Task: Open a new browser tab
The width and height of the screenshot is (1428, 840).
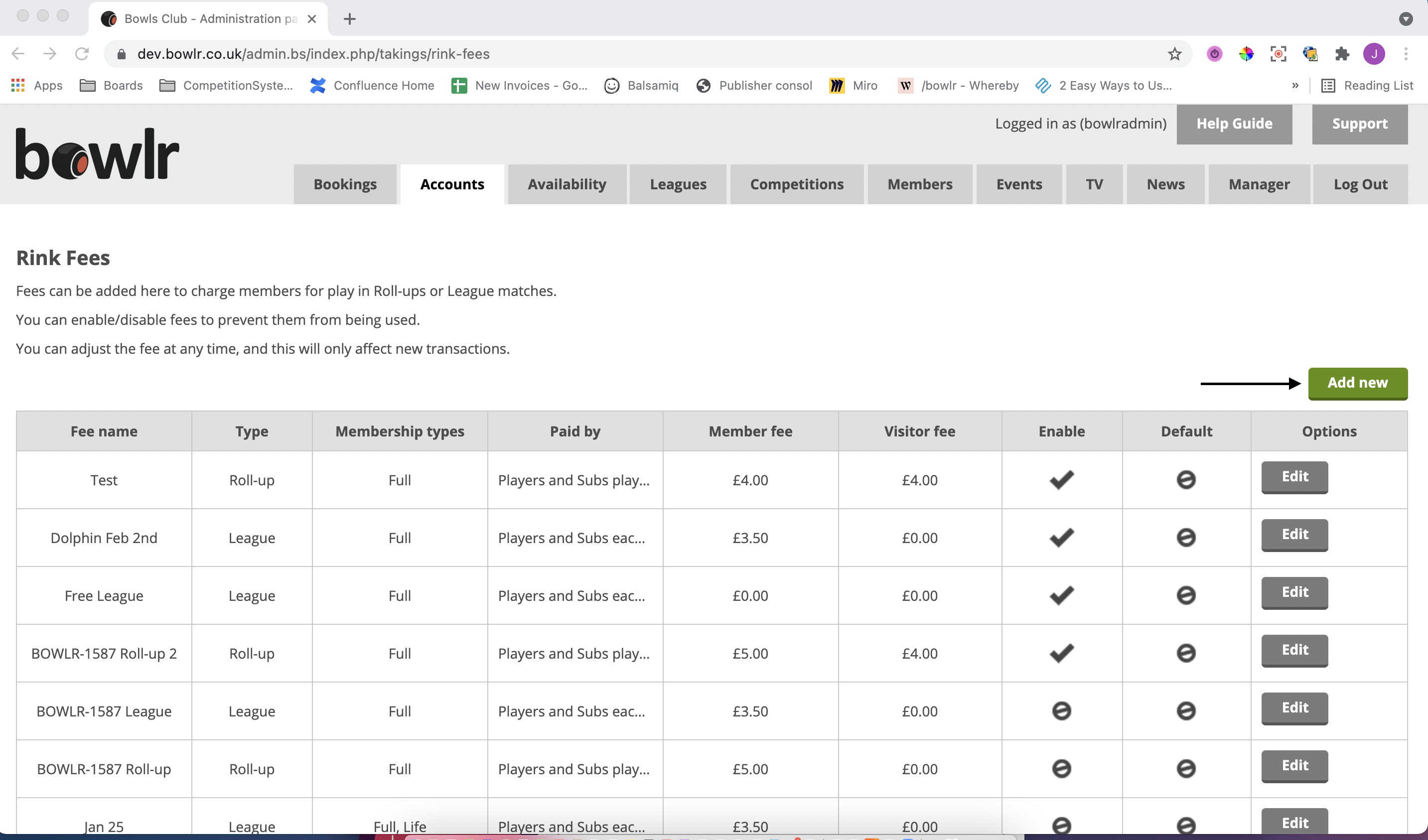Action: [350, 19]
